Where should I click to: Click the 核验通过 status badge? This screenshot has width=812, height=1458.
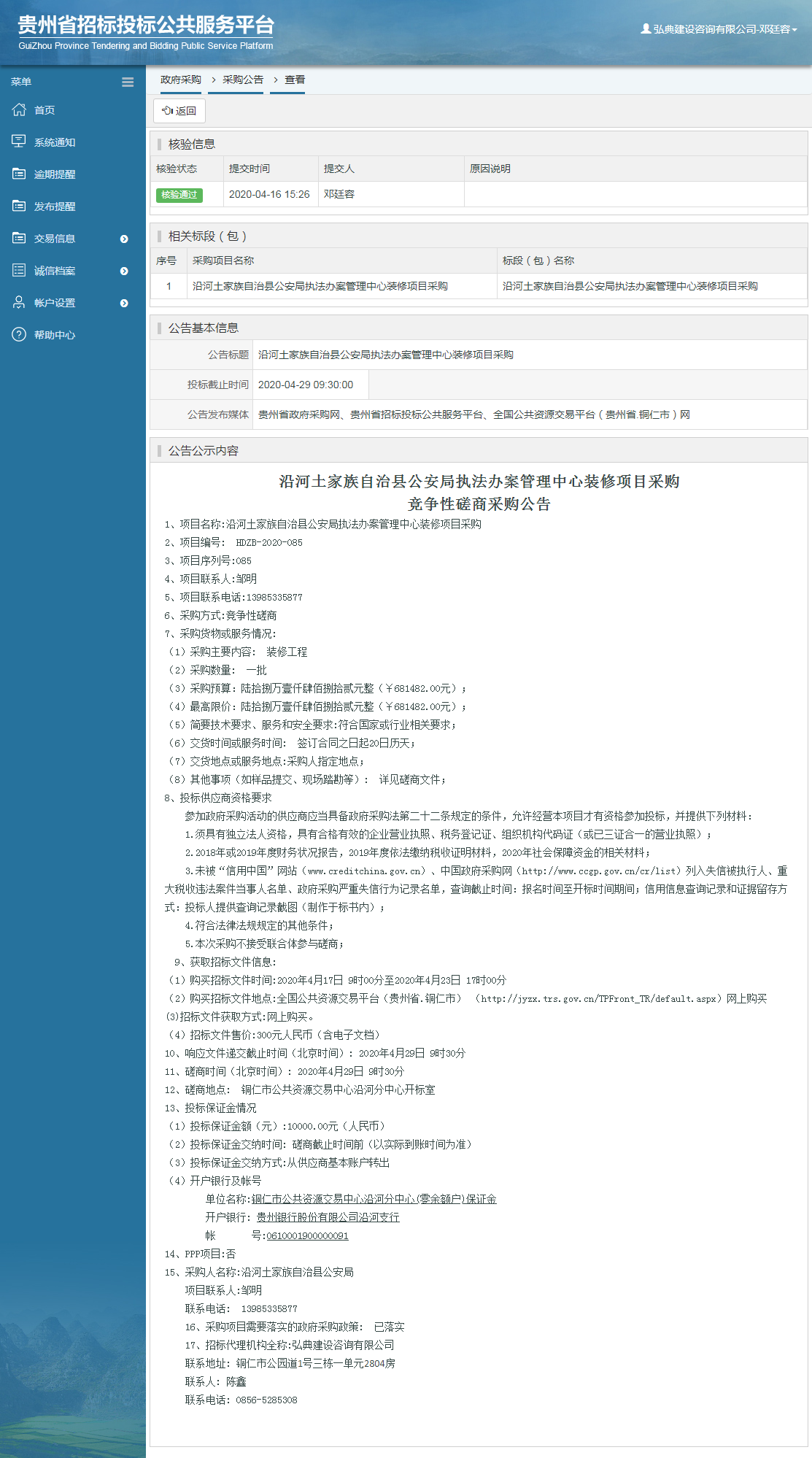coord(179,195)
